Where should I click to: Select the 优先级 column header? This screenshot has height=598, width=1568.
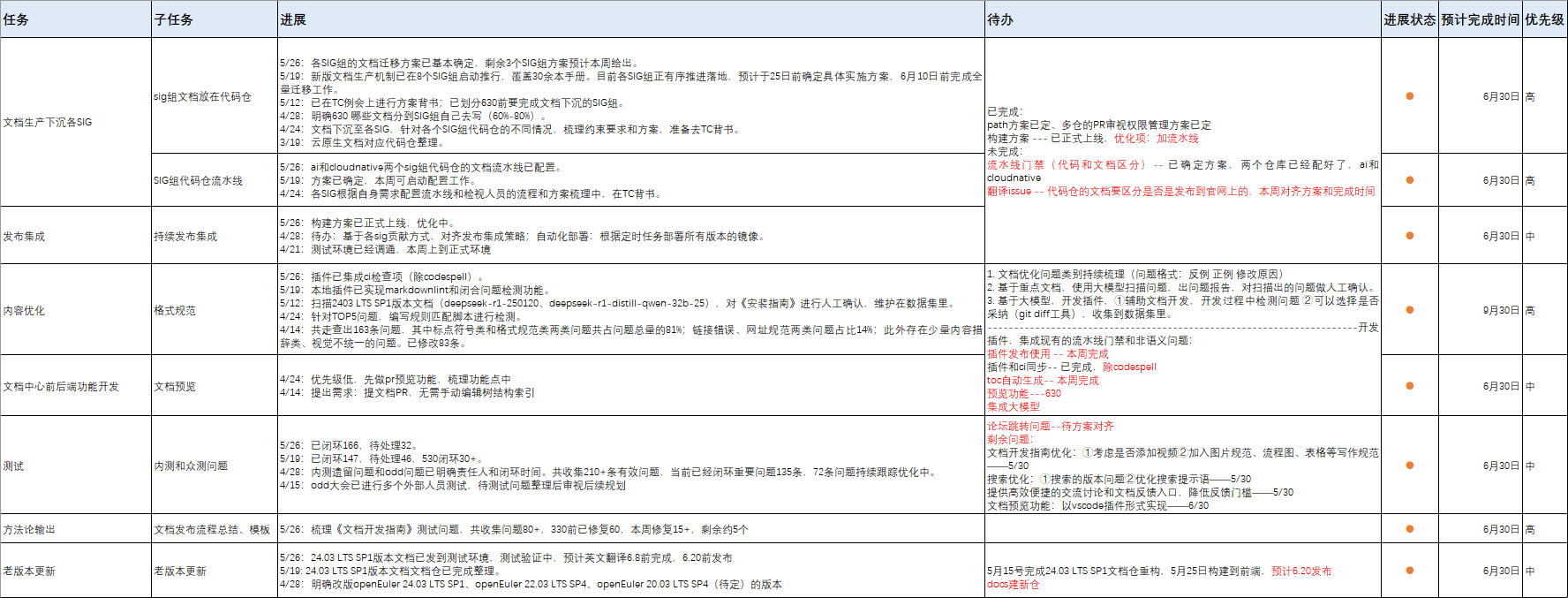point(1544,19)
